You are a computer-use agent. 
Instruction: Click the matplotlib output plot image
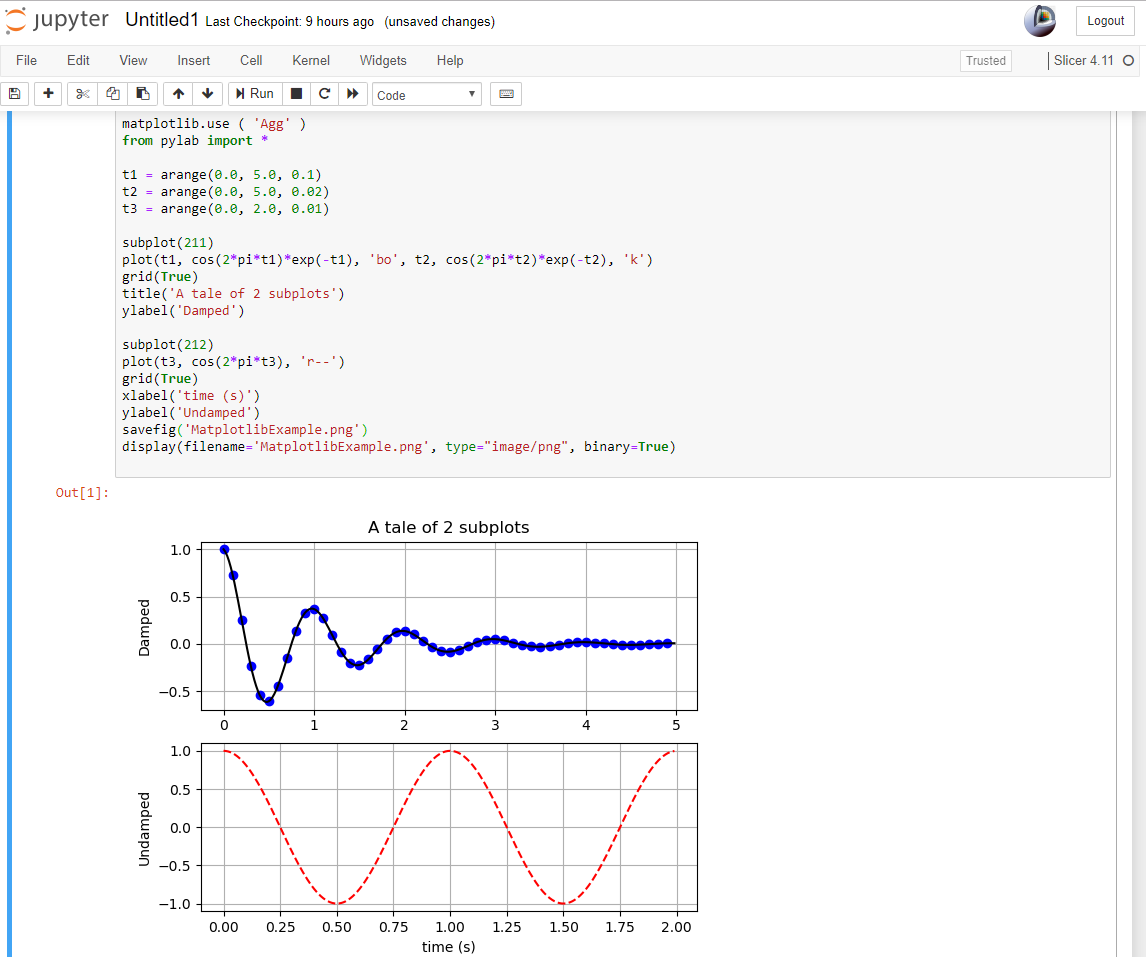417,735
